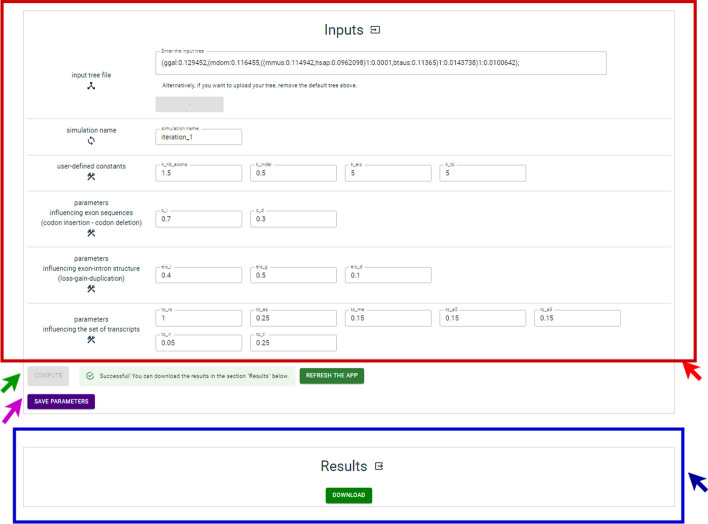Click the '(loss-gain-duplication)' text
This screenshot has height=524, width=708.
91,278
